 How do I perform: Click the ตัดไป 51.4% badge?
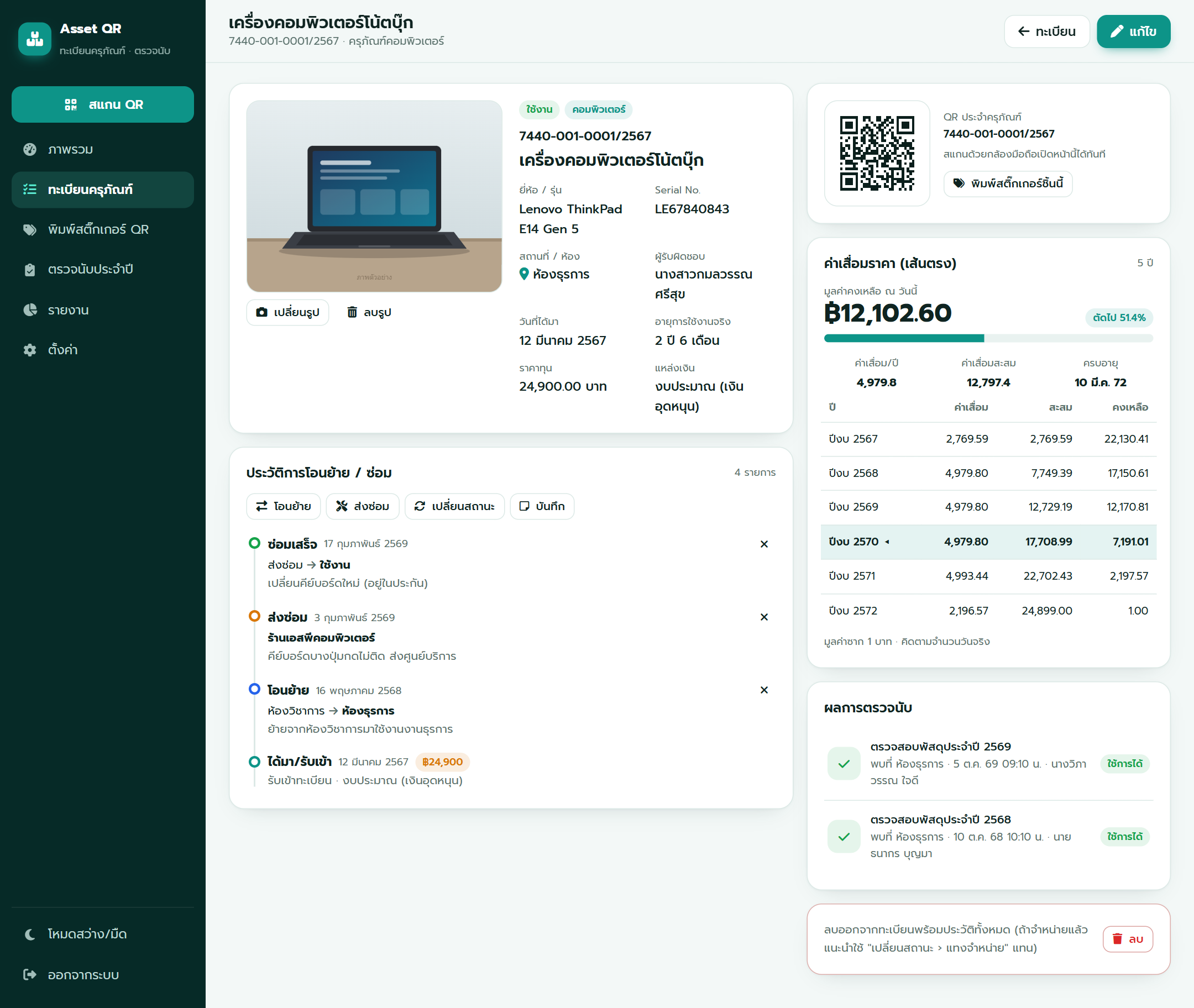coord(1119,318)
